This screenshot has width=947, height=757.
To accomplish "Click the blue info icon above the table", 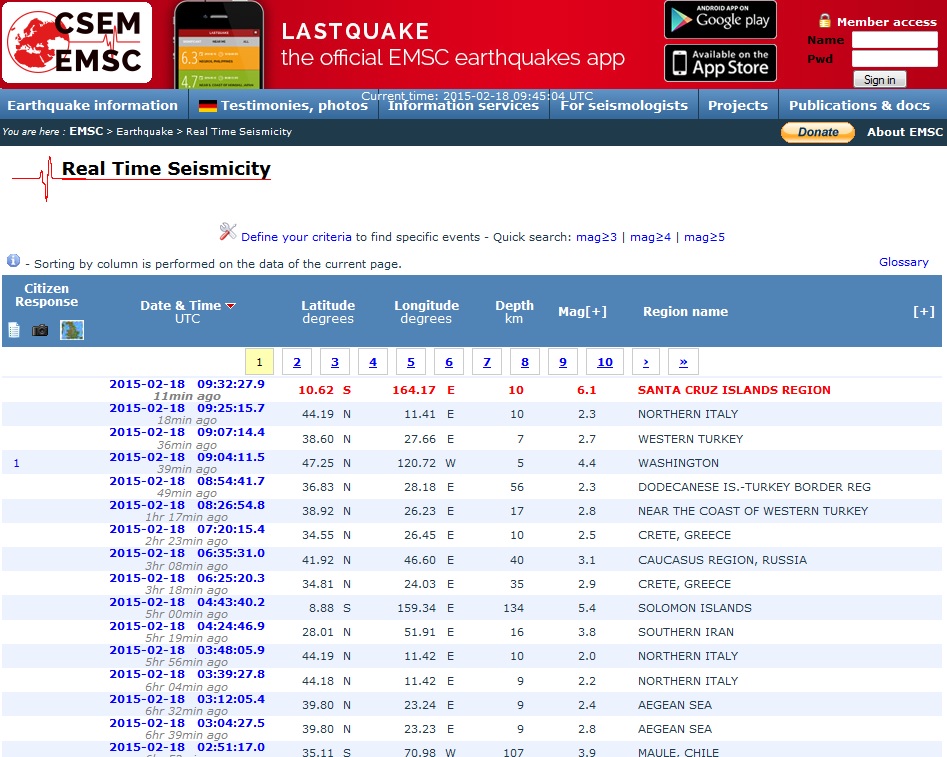I will point(13,260).
